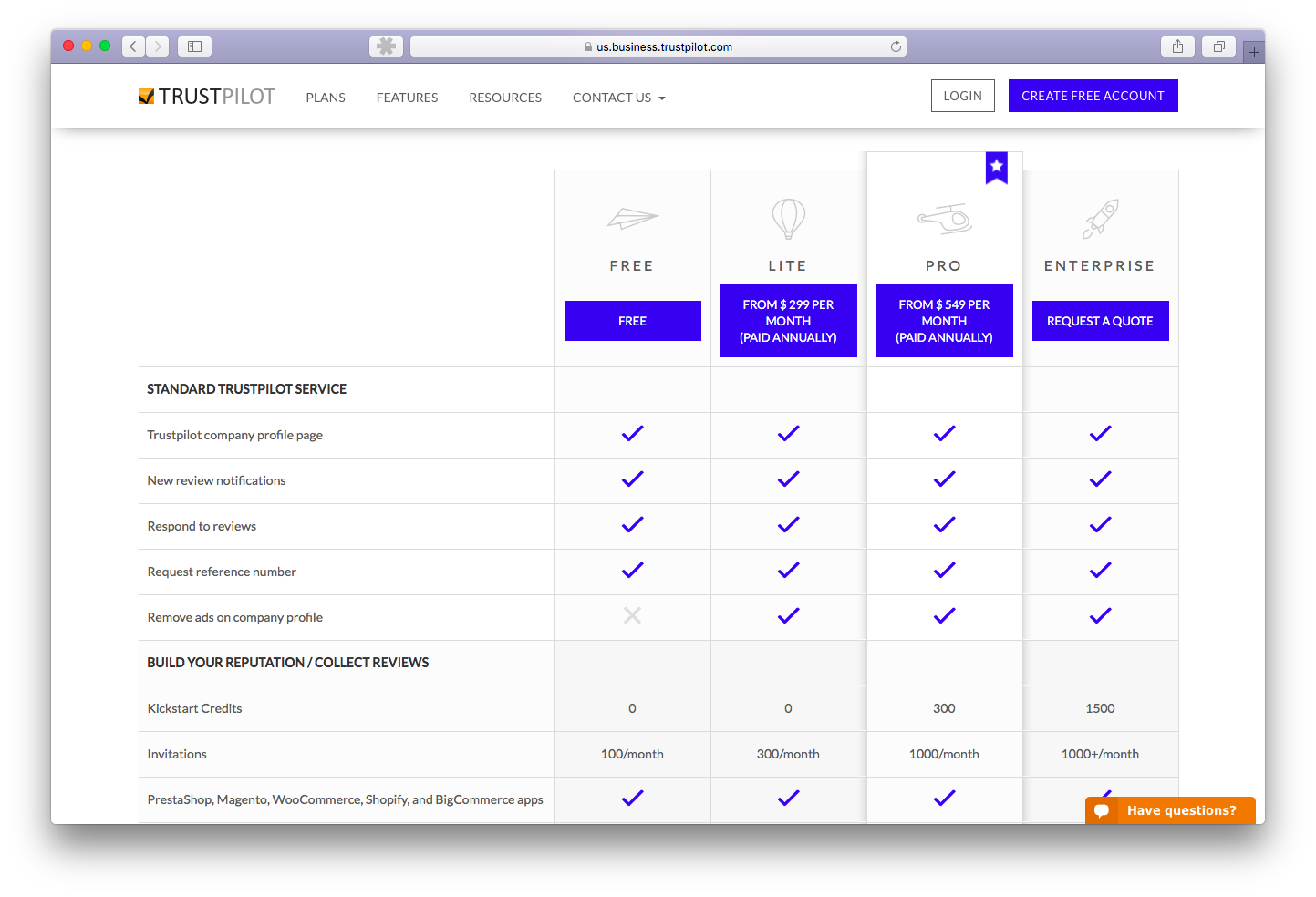Go forward with Safari forward arrow
This screenshot has width=1316, height=897.
coord(158,46)
